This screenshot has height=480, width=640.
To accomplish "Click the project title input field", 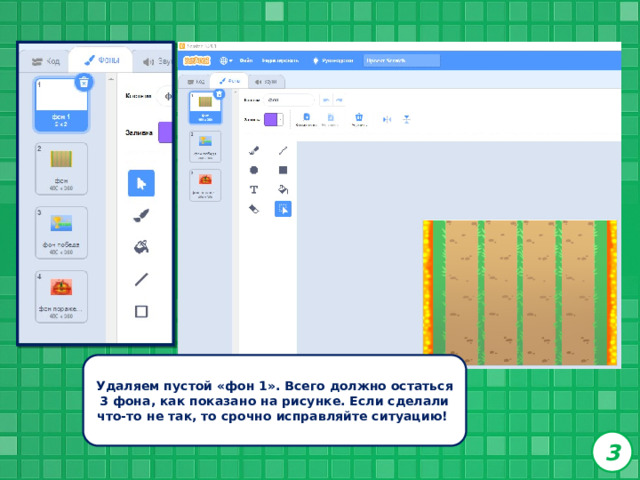I will coord(402,61).
